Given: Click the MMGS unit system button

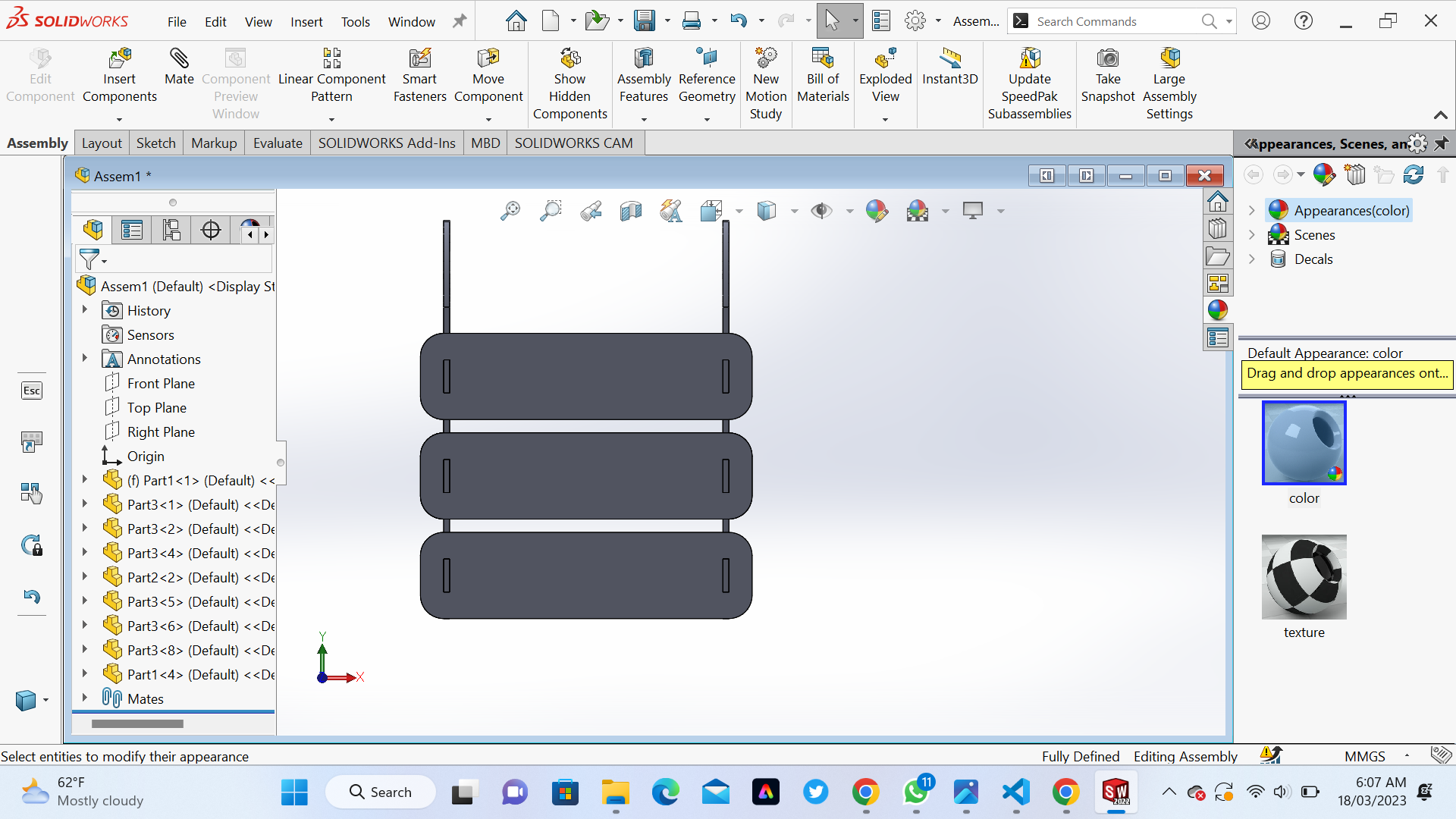Looking at the screenshot, I should coord(1364,756).
